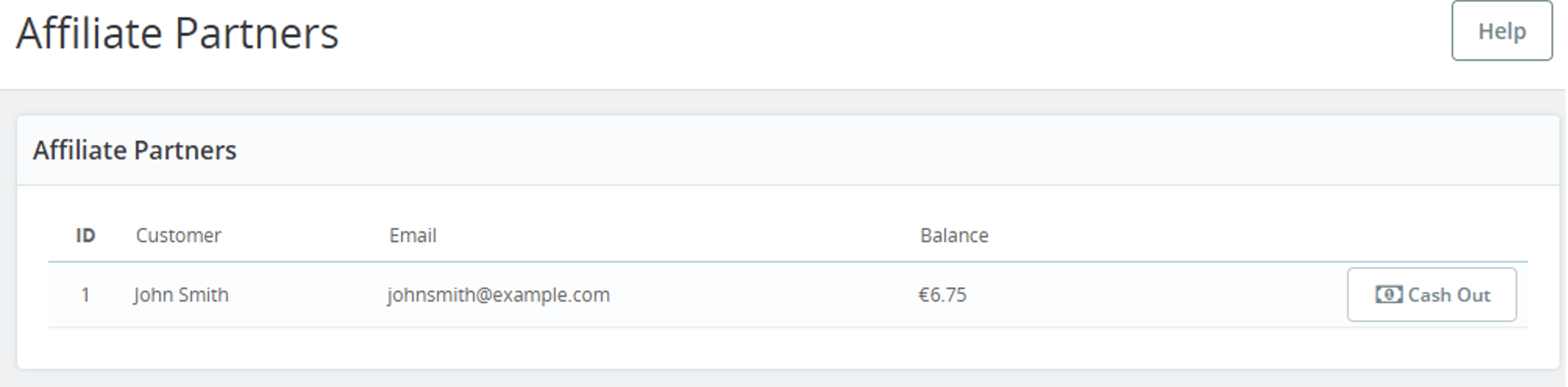Click the money bill icon in Cash Out
The width and height of the screenshot is (1568, 387).
click(x=1388, y=294)
